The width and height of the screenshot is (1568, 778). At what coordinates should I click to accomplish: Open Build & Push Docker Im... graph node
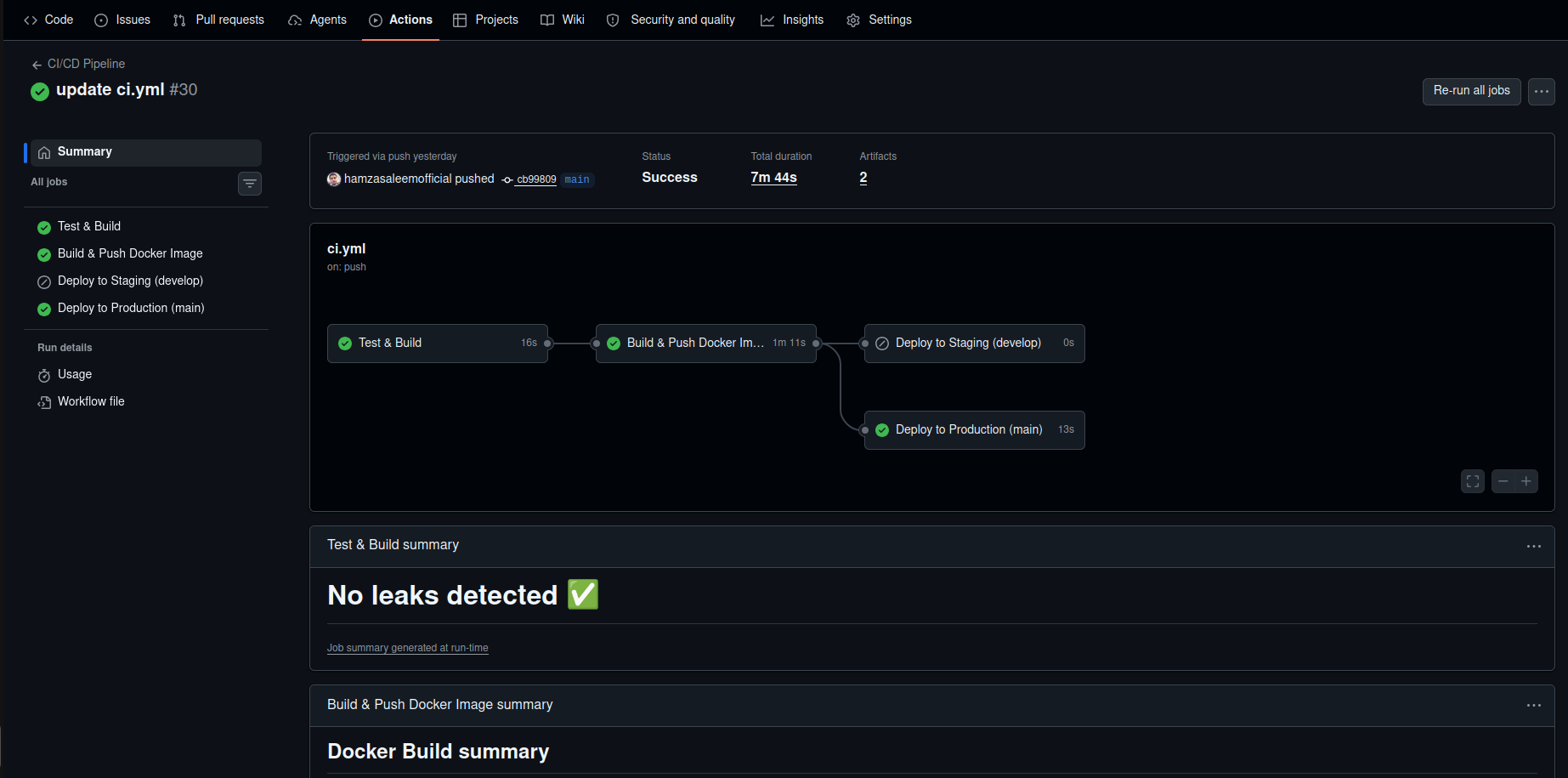pos(706,344)
